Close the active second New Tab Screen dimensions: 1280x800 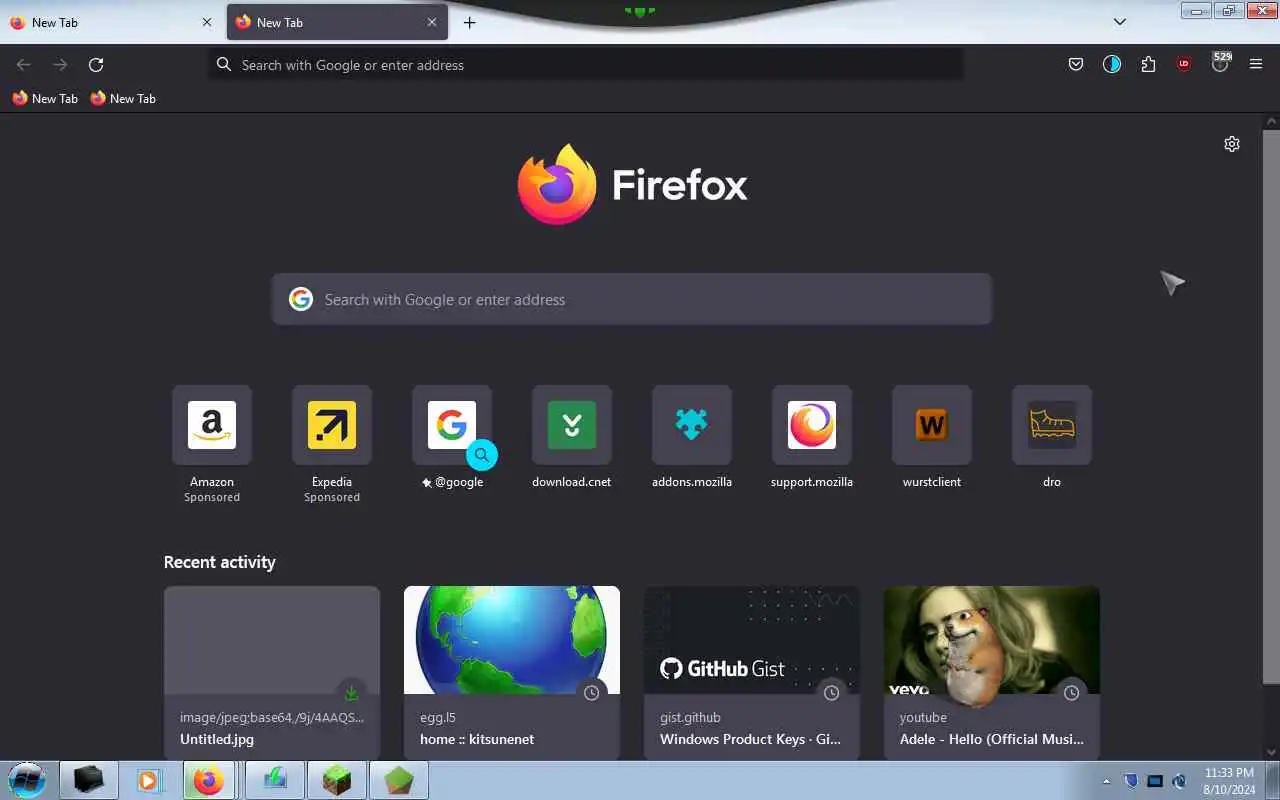point(432,22)
